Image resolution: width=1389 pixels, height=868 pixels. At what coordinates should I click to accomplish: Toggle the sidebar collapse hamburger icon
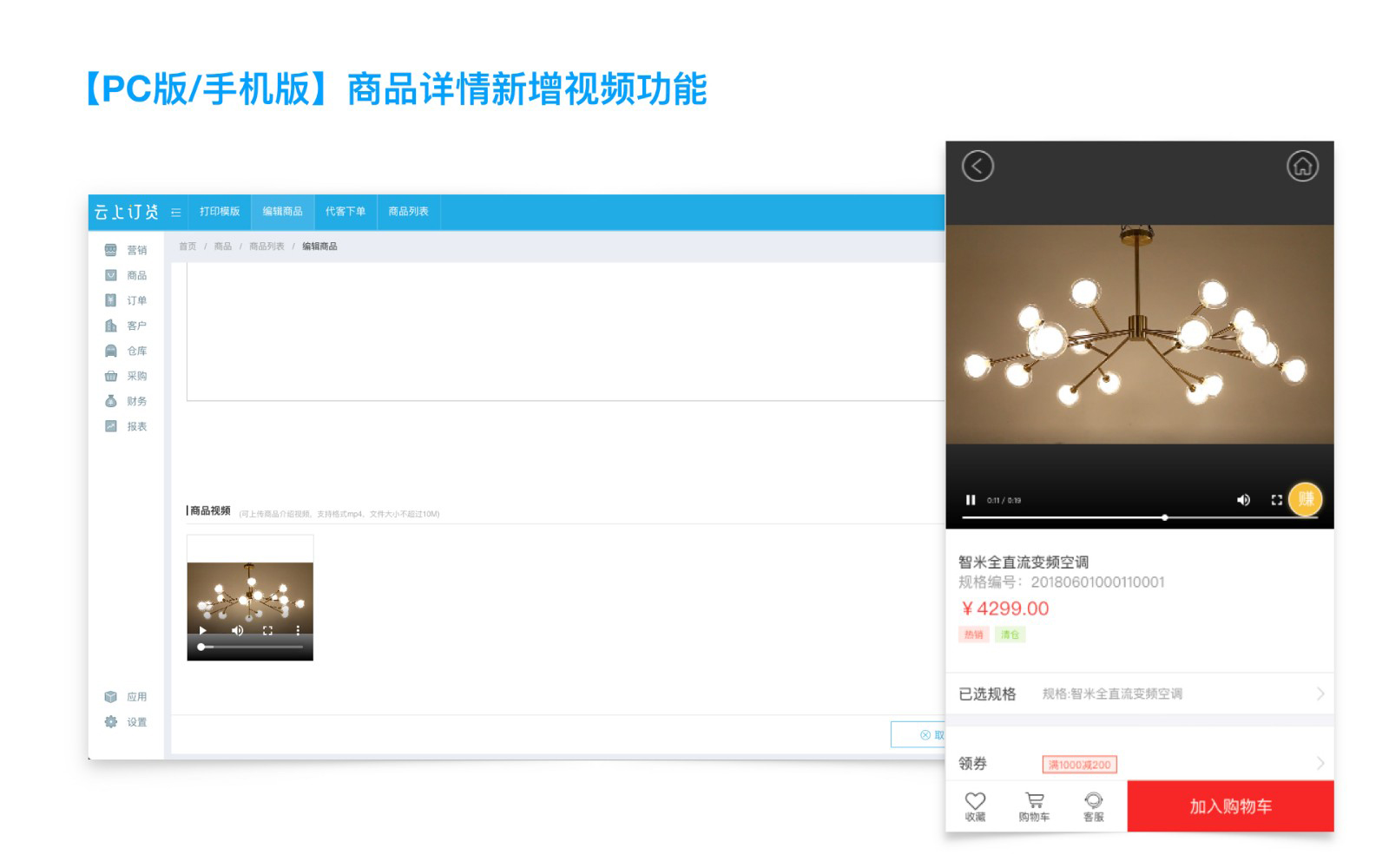pos(176,213)
